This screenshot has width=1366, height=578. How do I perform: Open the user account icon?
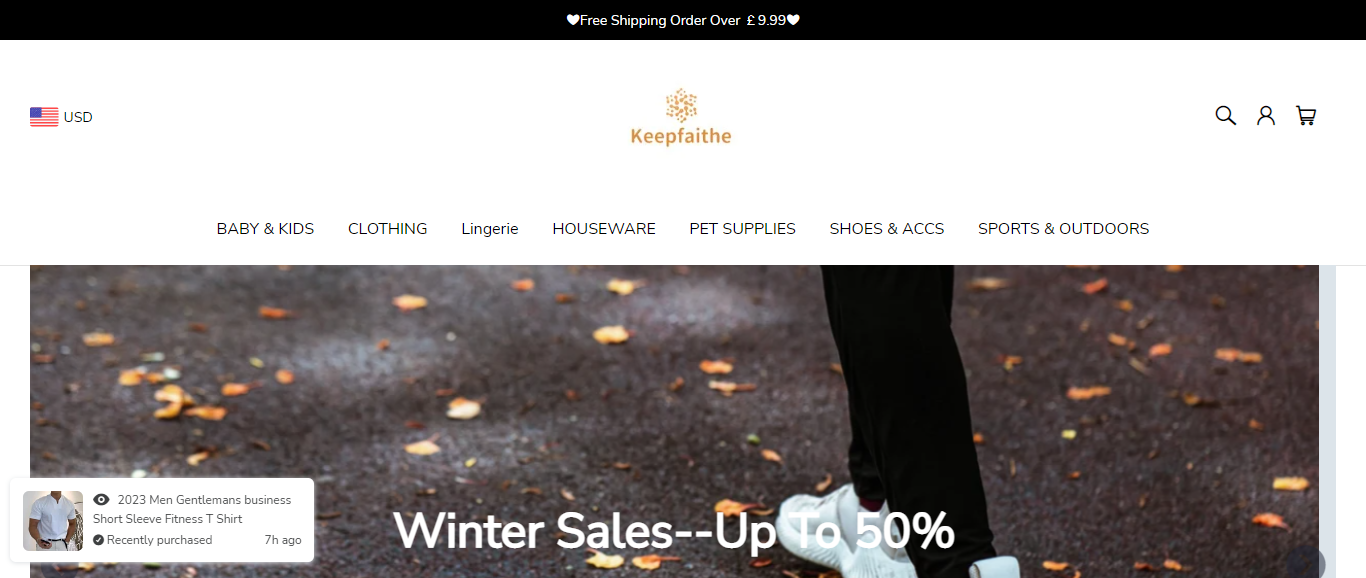pos(1266,116)
